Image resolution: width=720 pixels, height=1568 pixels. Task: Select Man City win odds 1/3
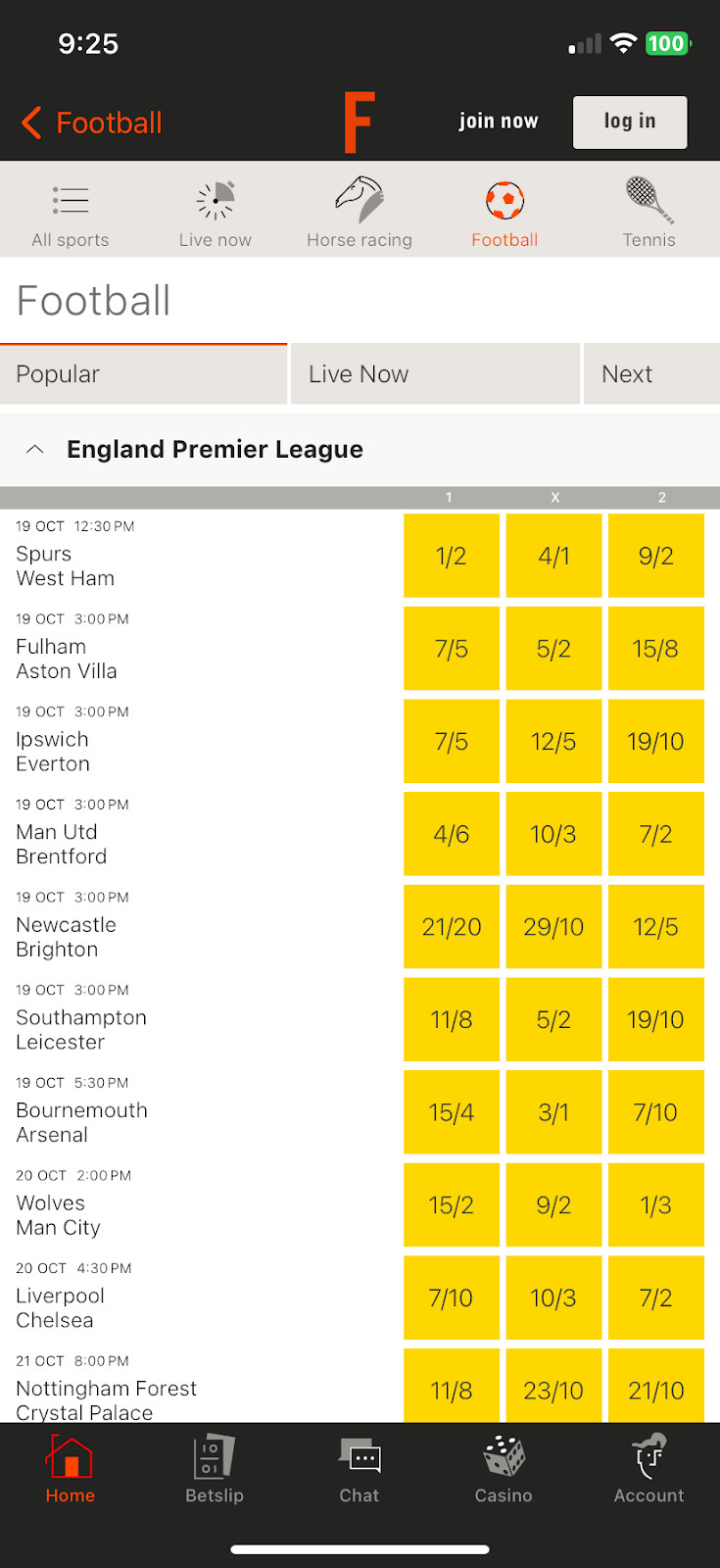(655, 1205)
